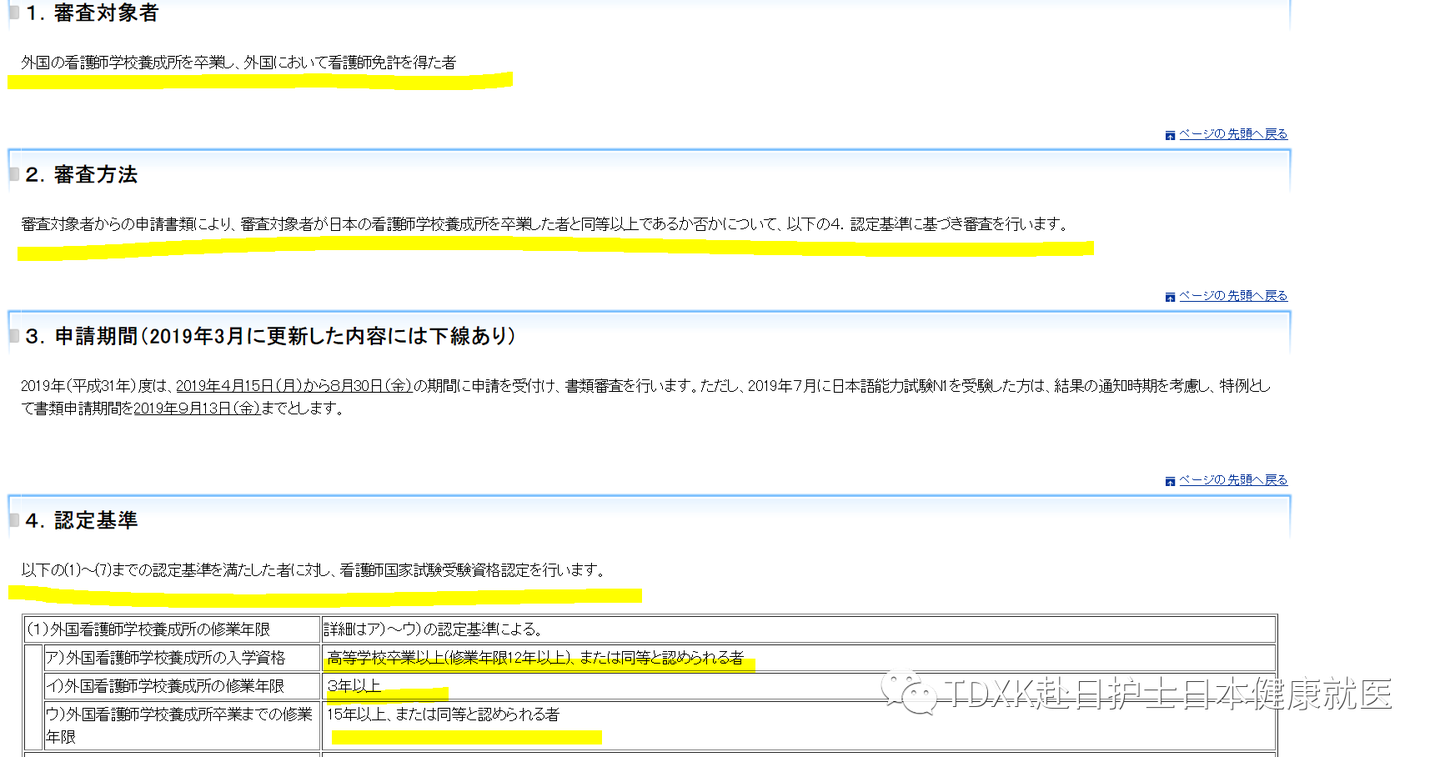This screenshot has width=1440, height=757.
Task: Click the cell starting "ウ)外国看護師学校養成所卒業まで"
Action: point(182,726)
